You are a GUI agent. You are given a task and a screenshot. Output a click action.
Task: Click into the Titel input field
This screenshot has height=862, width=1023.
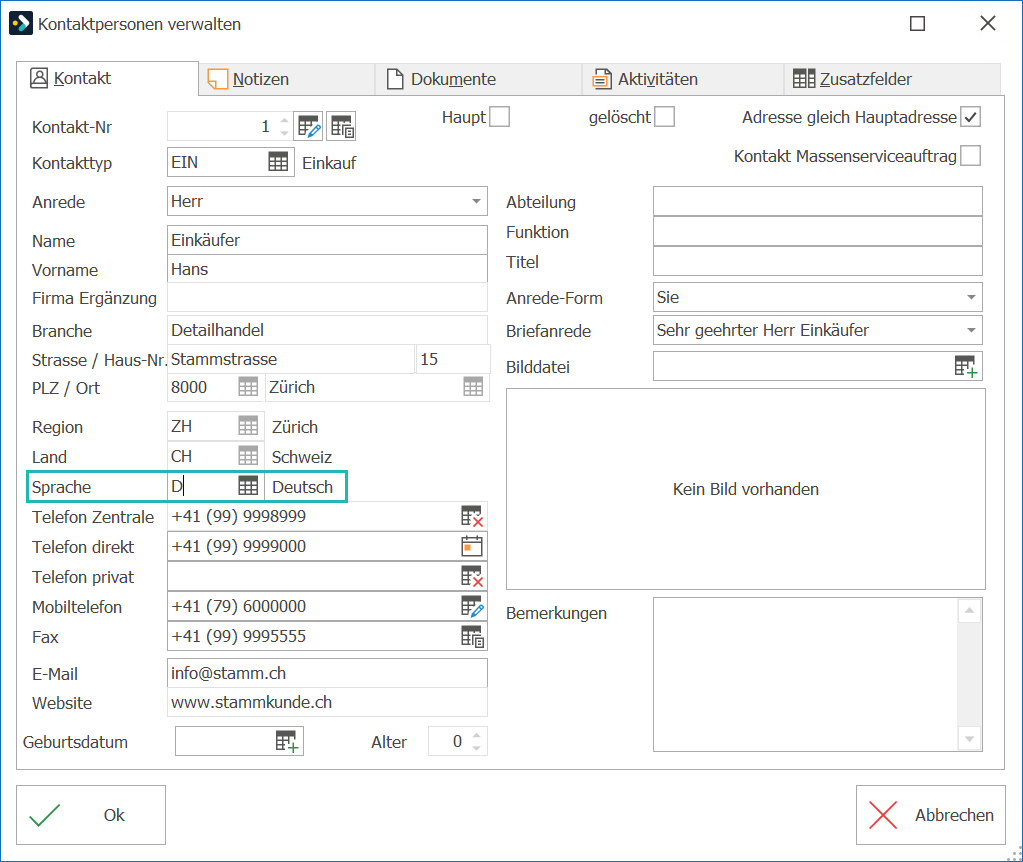[x=817, y=261]
